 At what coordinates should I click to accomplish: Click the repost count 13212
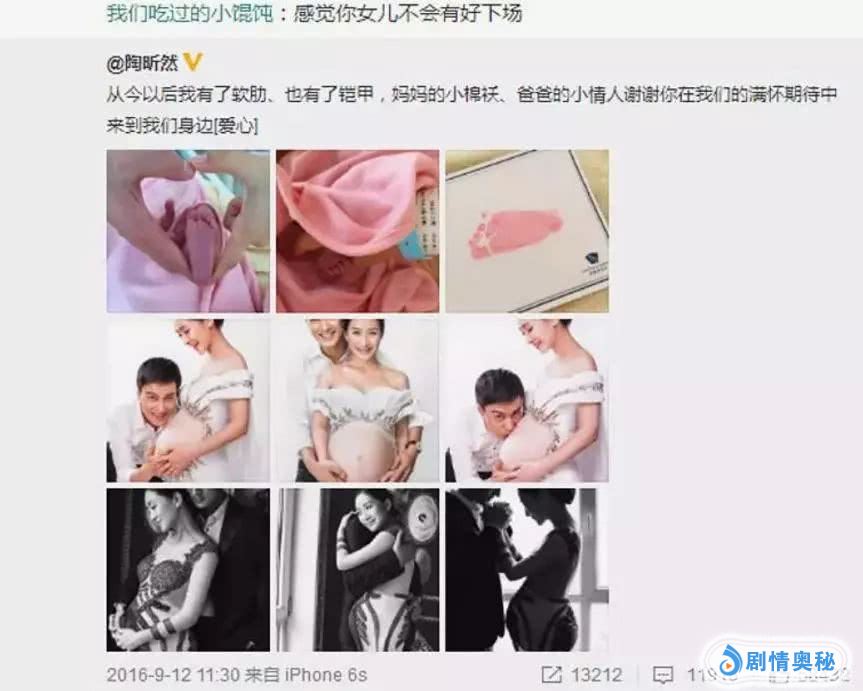pyautogui.click(x=596, y=675)
